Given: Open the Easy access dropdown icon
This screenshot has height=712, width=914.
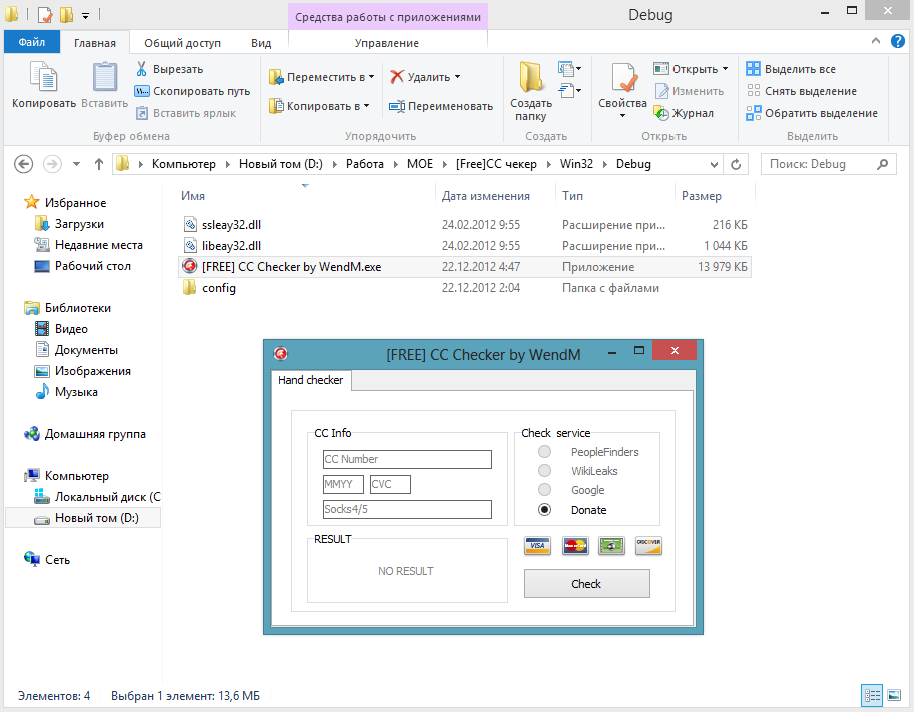Looking at the screenshot, I should 569,90.
